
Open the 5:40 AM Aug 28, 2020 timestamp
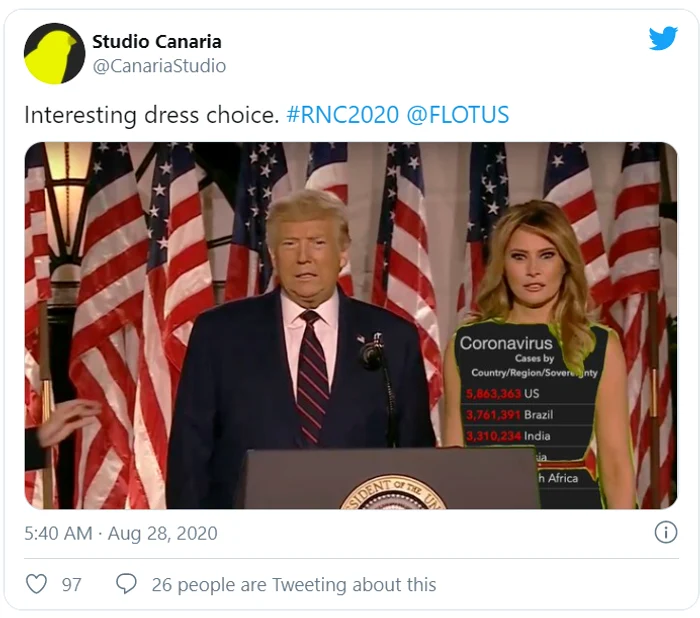pyautogui.click(x=120, y=534)
